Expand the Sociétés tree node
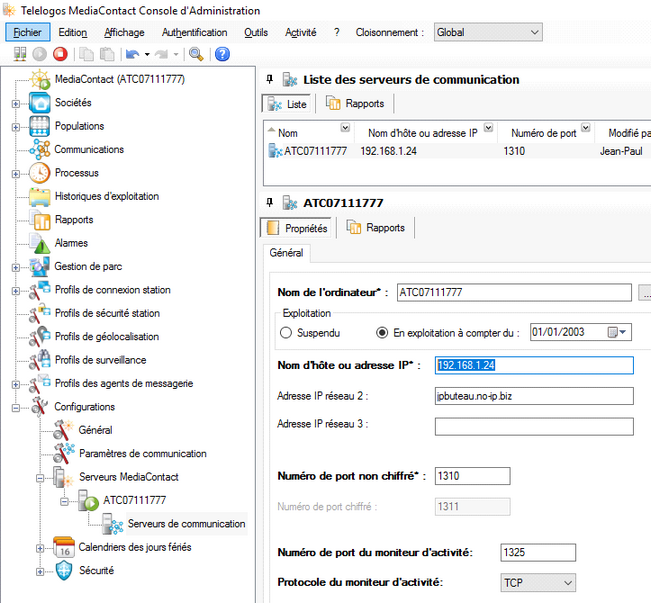651x603 pixels. click(15, 104)
